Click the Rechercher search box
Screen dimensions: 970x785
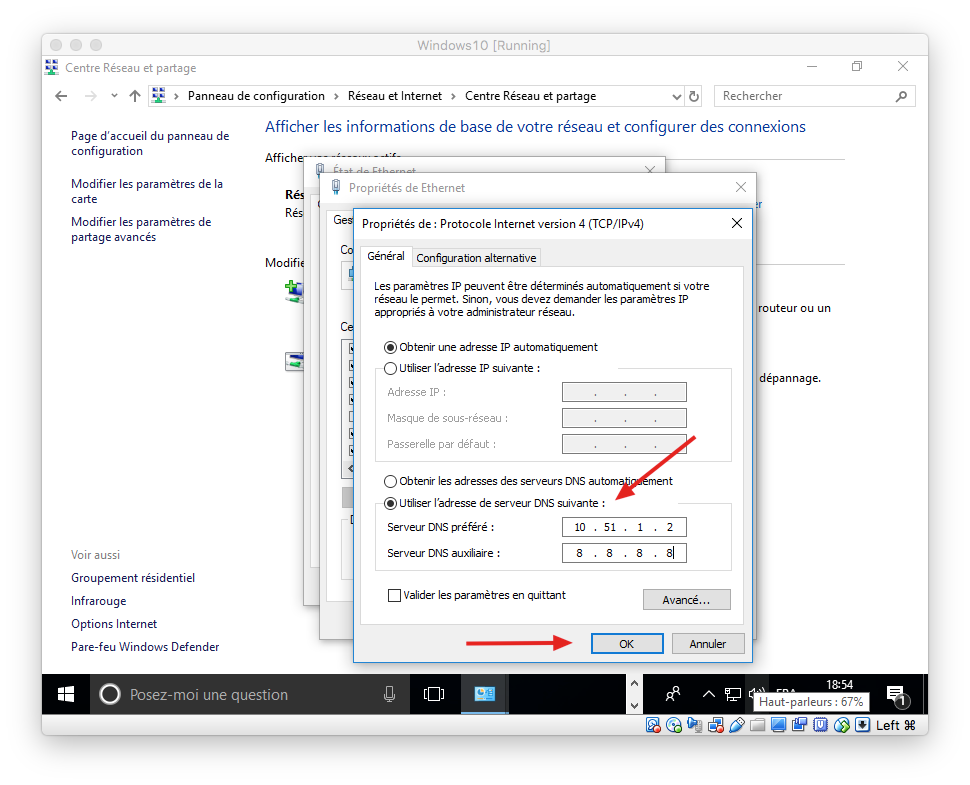814,97
